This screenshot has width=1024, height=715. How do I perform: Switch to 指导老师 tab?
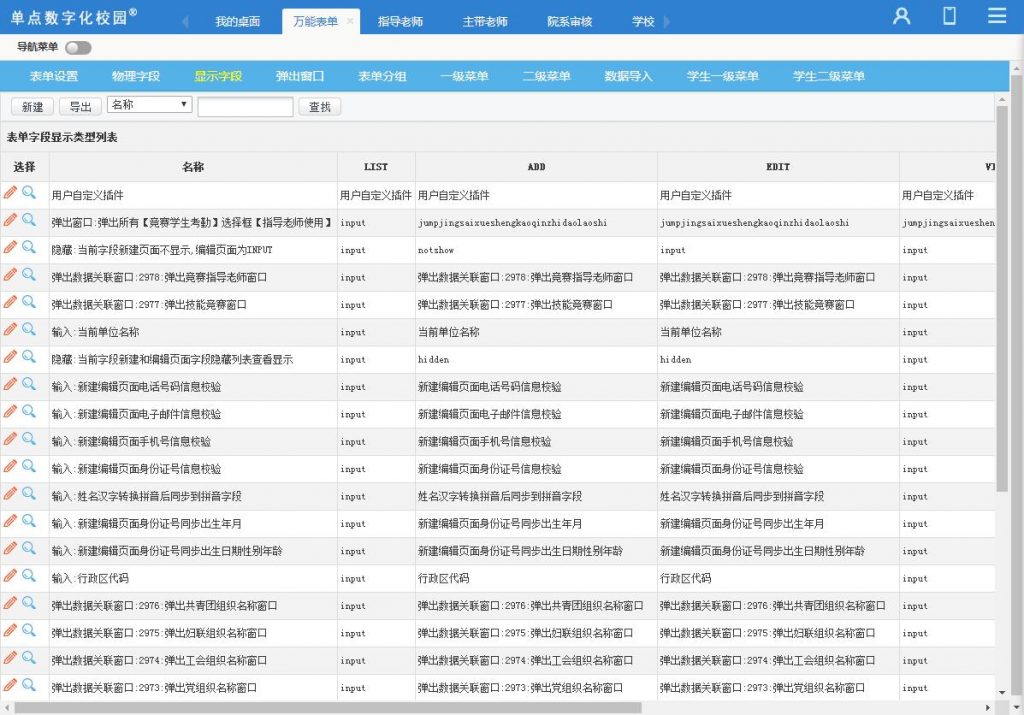coord(400,22)
